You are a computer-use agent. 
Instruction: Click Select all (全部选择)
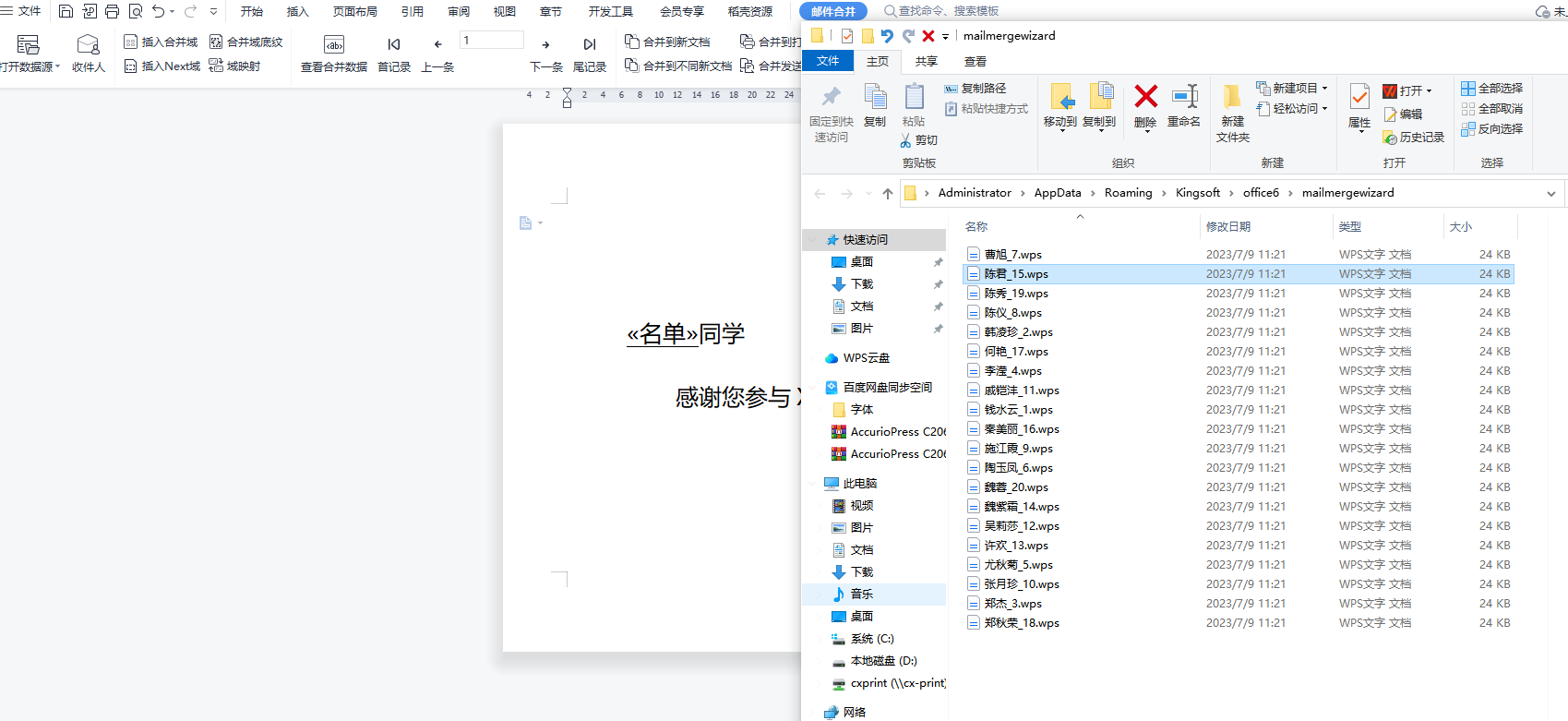(x=1492, y=89)
